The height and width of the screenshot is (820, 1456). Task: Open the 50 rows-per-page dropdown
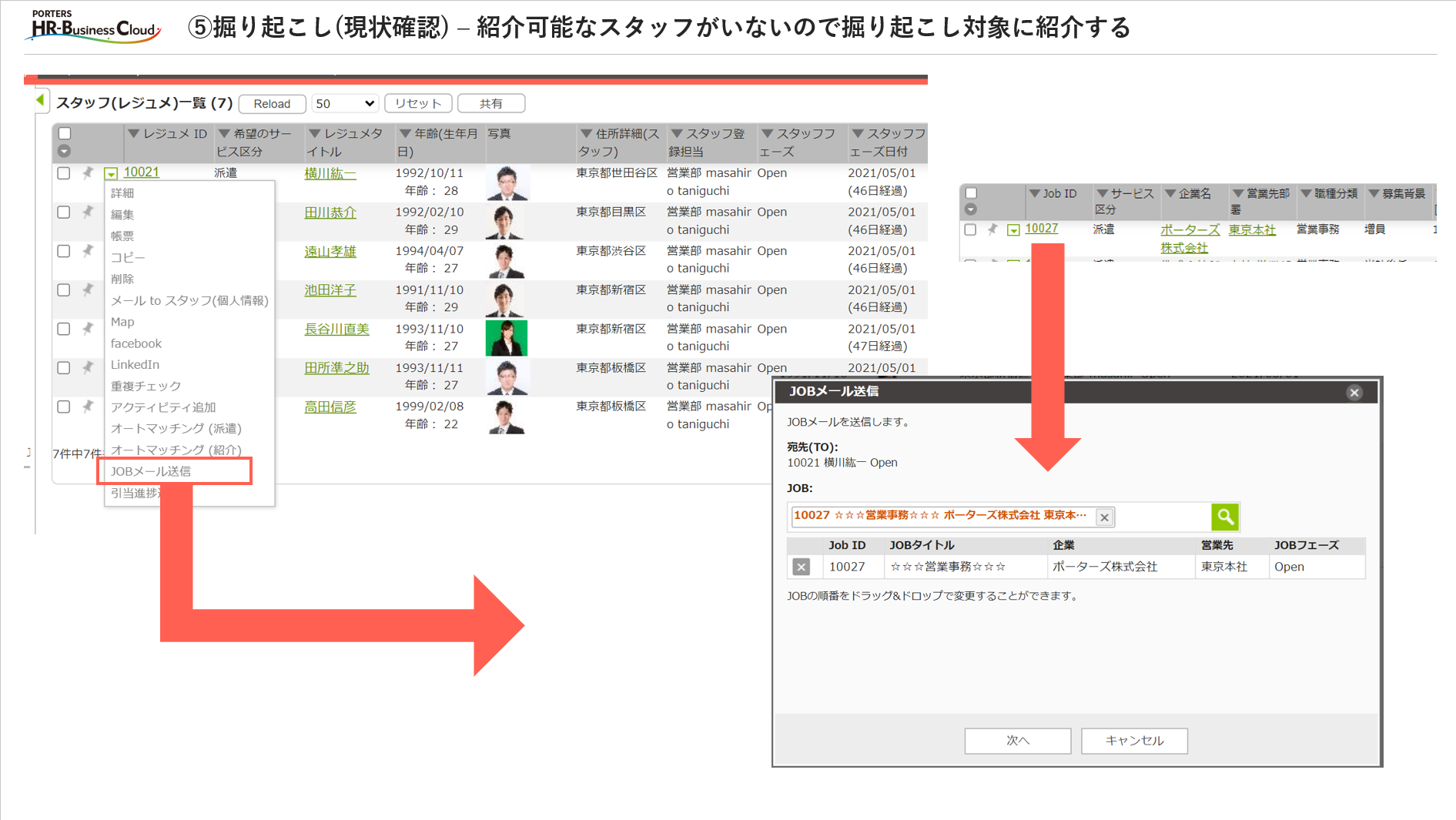coord(344,103)
